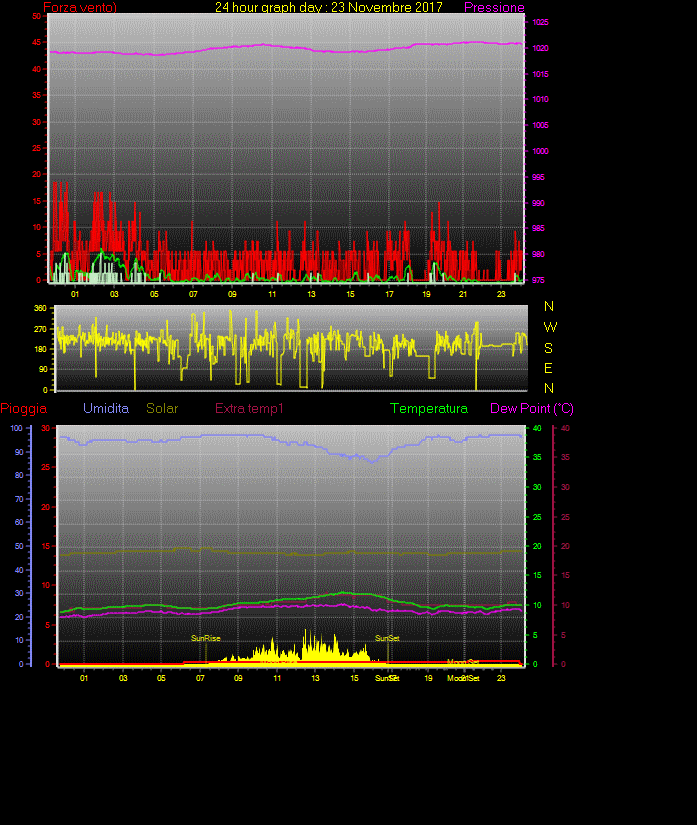Click the 'W' wind direction label
This screenshot has height=825, width=697.
(550, 327)
